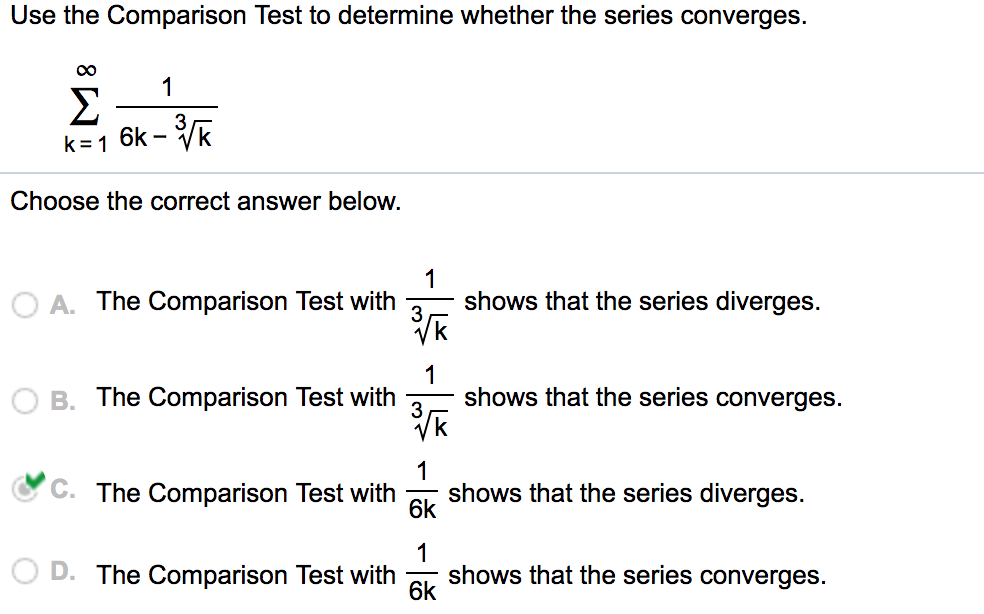This screenshot has width=984, height=614.
Task: Click the horizontal divider line below the series
Action: tap(492, 172)
